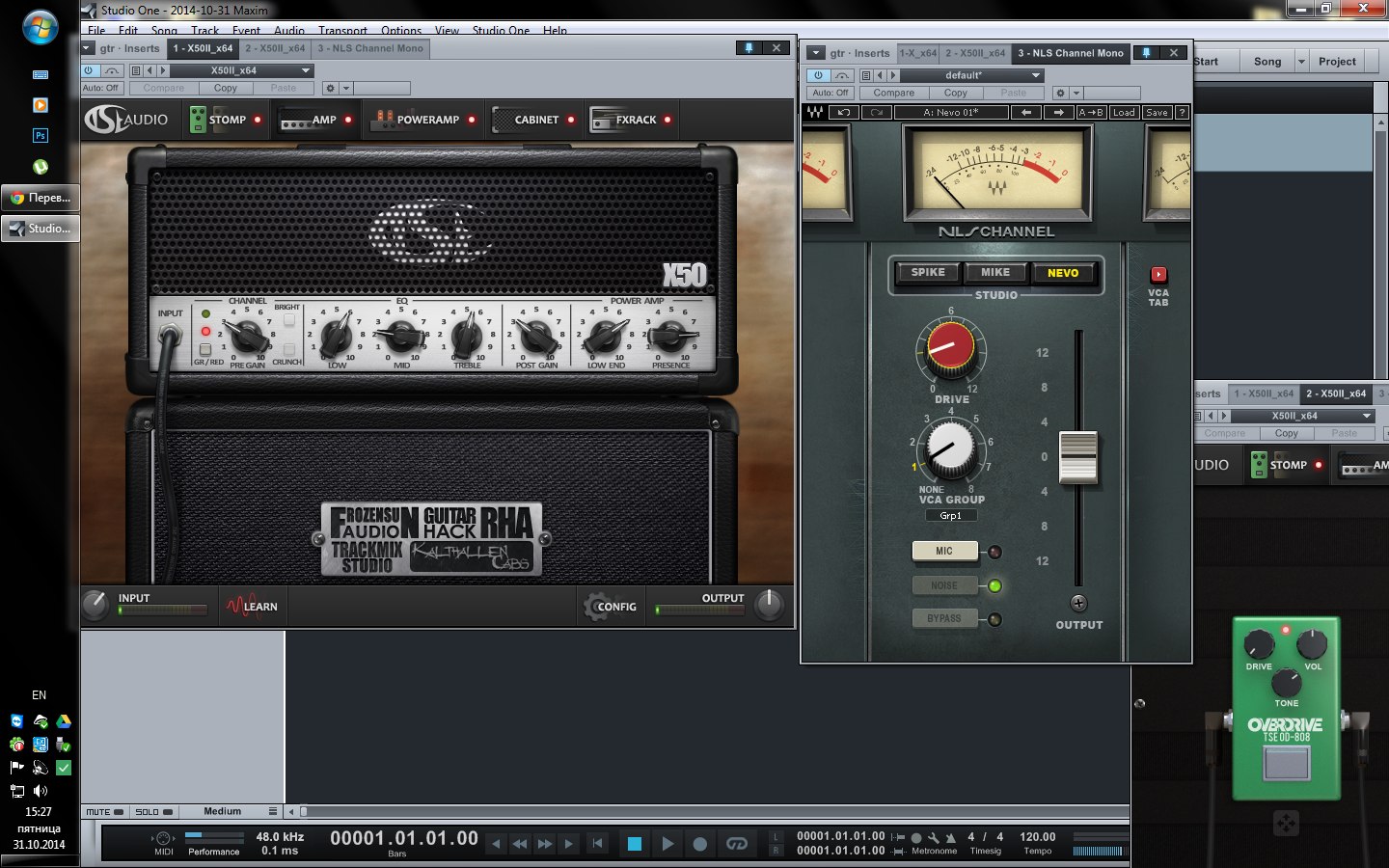Click the NLS OUTPUT fader handle
Viewport: 1389px width, 868px height.
(1078, 456)
